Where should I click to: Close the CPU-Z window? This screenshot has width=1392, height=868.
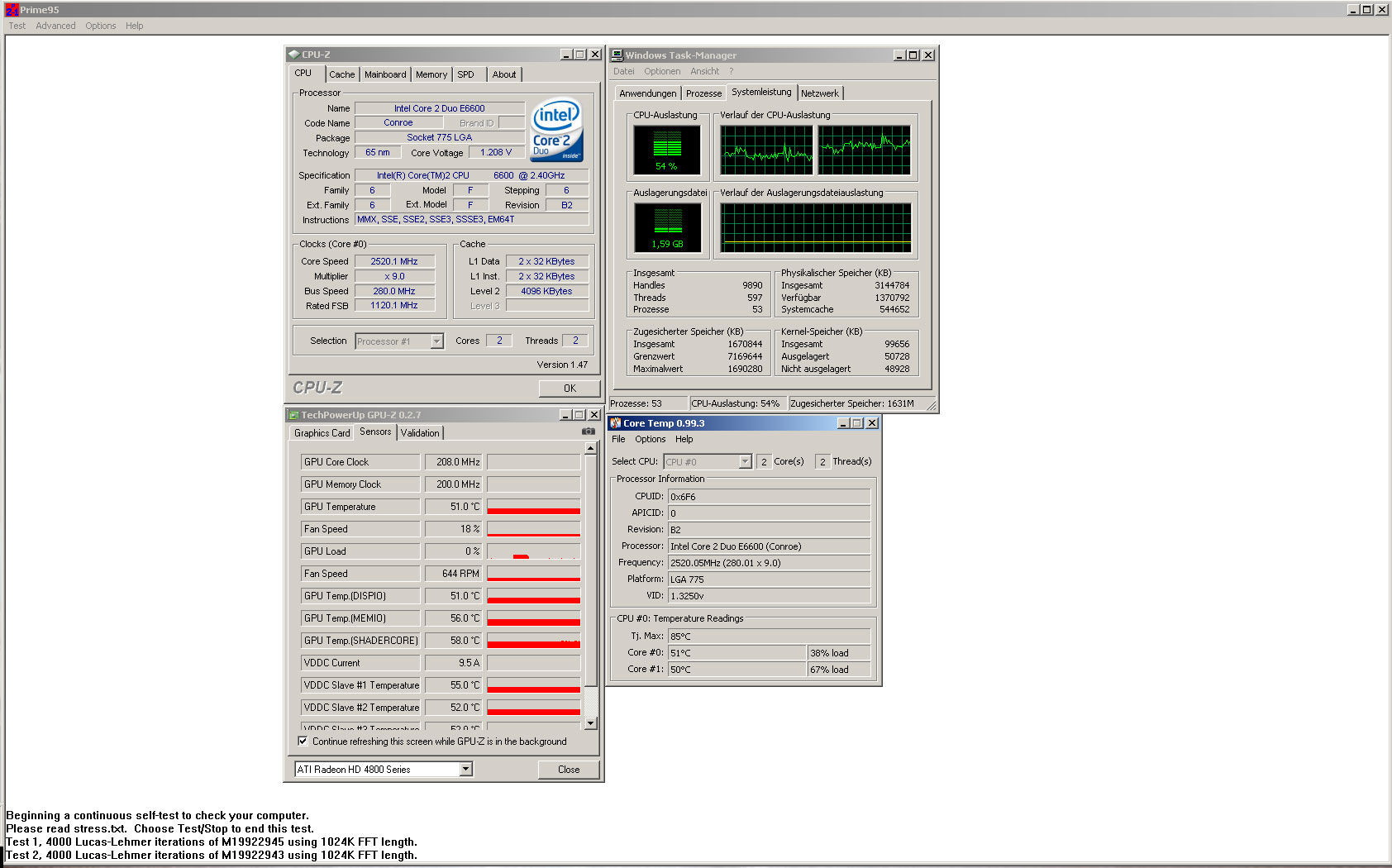coord(594,55)
